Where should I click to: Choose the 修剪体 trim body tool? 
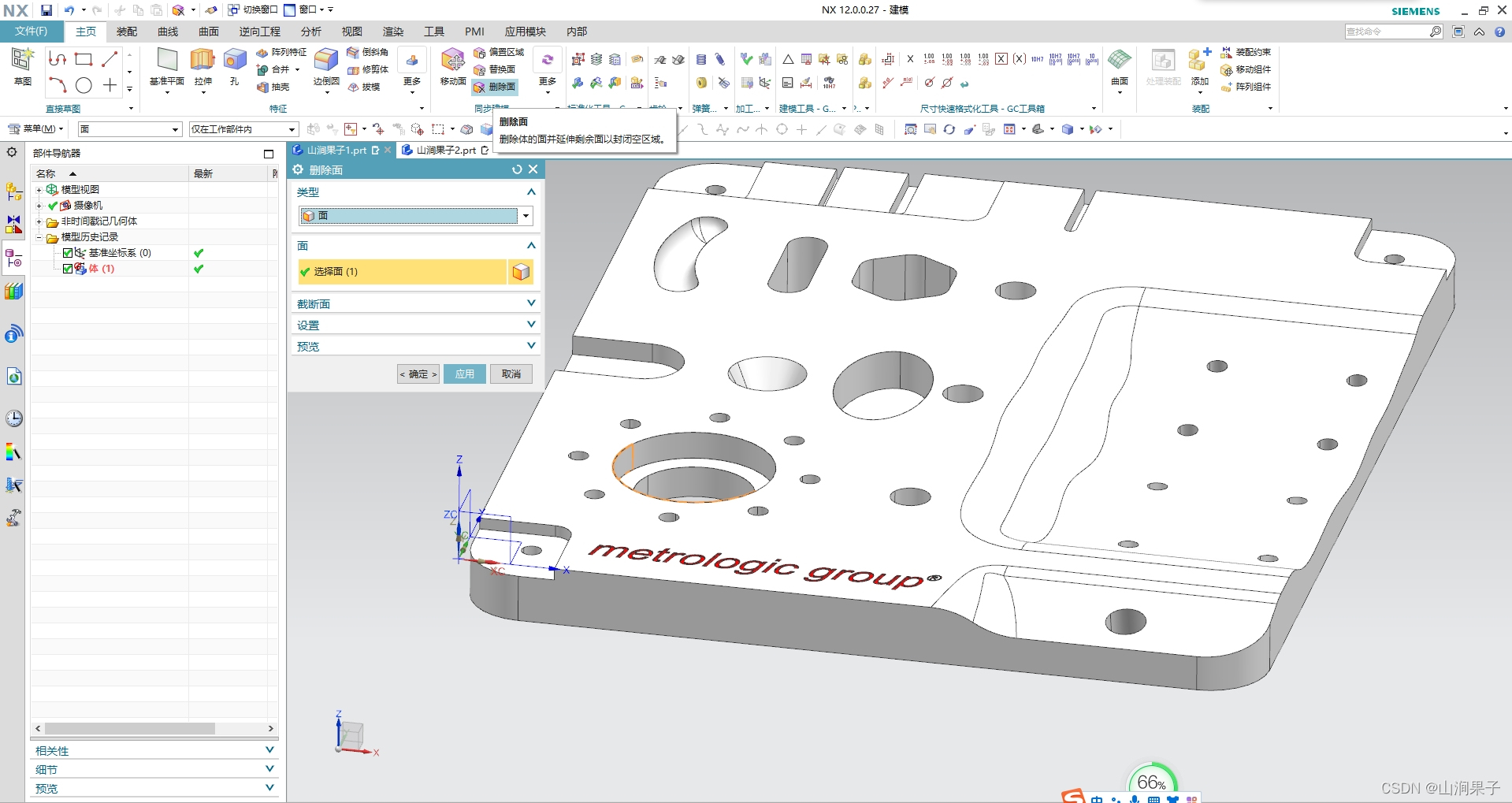coord(368,69)
